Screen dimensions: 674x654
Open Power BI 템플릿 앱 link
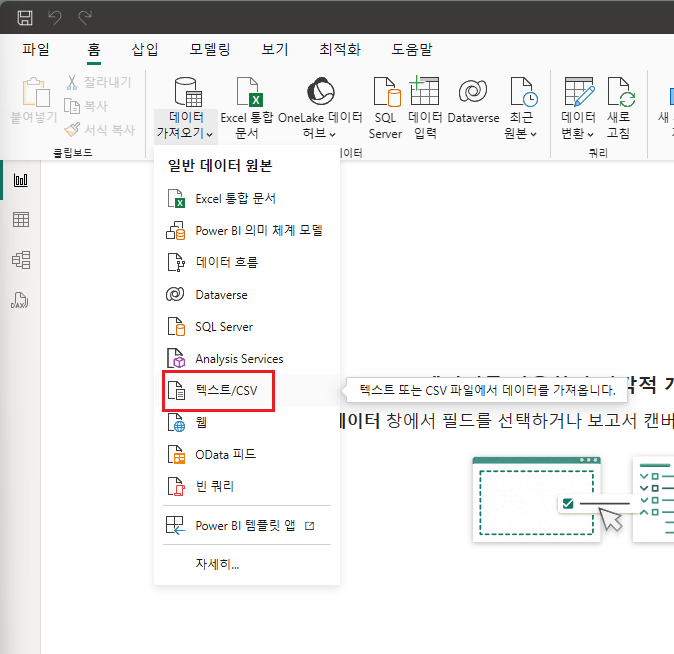point(247,525)
